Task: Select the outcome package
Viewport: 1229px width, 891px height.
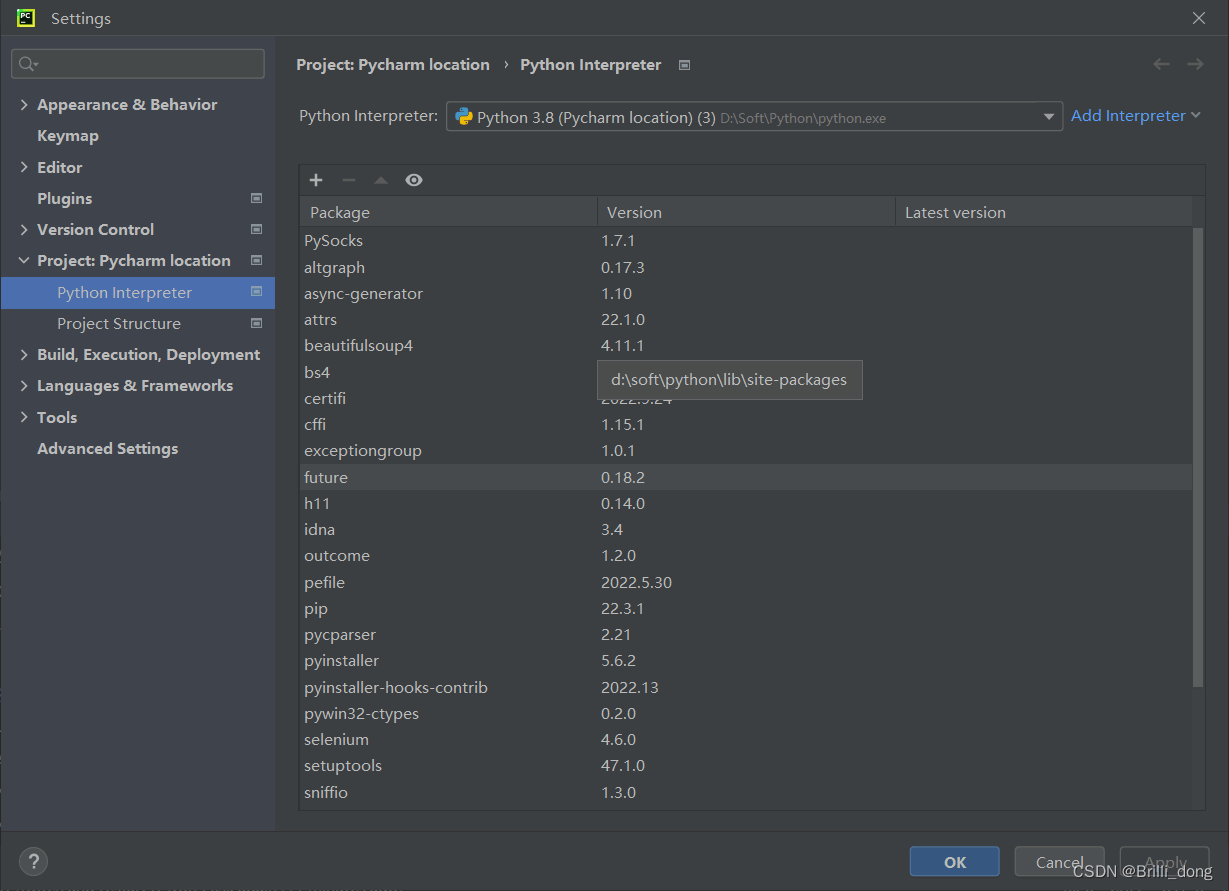Action: tap(746, 556)
